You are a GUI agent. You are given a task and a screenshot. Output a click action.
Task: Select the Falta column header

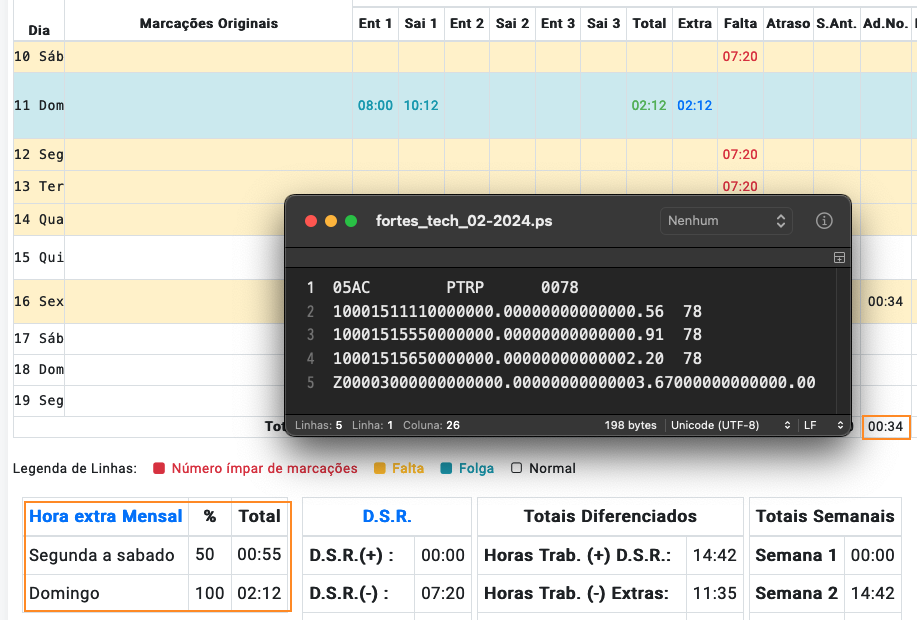click(x=740, y=23)
